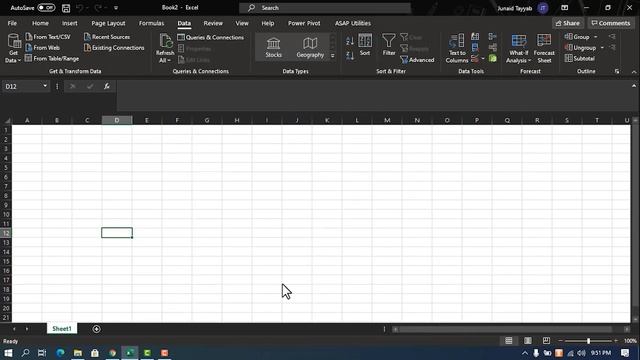The width and height of the screenshot is (640, 360).
Task: Apply Stocks data type
Action: click(x=273, y=47)
